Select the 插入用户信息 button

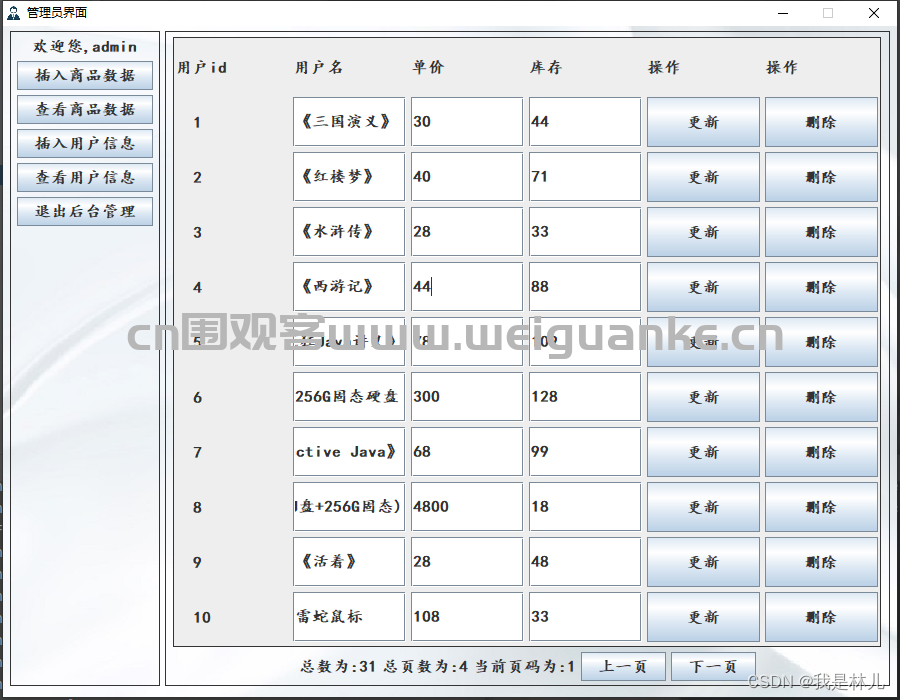click(x=85, y=143)
